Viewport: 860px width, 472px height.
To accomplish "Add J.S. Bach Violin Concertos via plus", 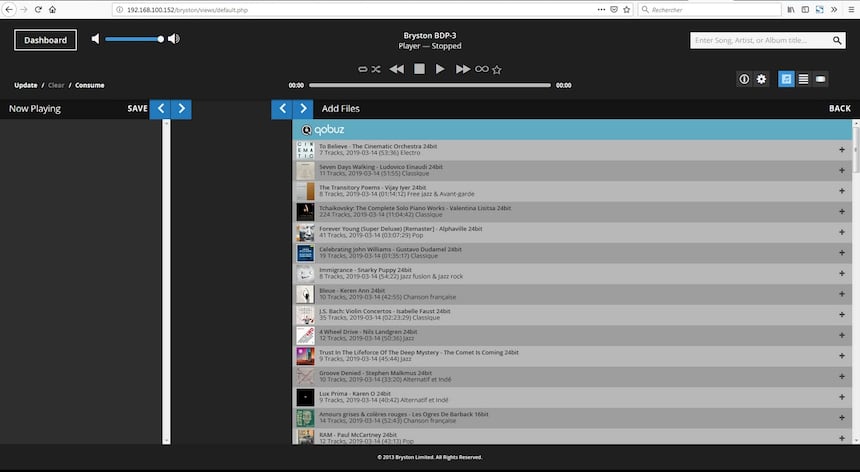I will tap(841, 315).
